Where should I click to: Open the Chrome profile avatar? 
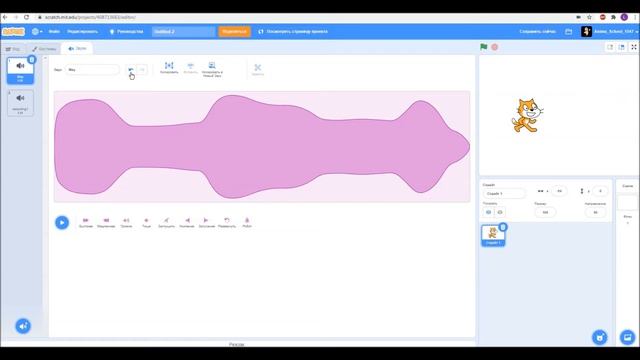pos(624,17)
